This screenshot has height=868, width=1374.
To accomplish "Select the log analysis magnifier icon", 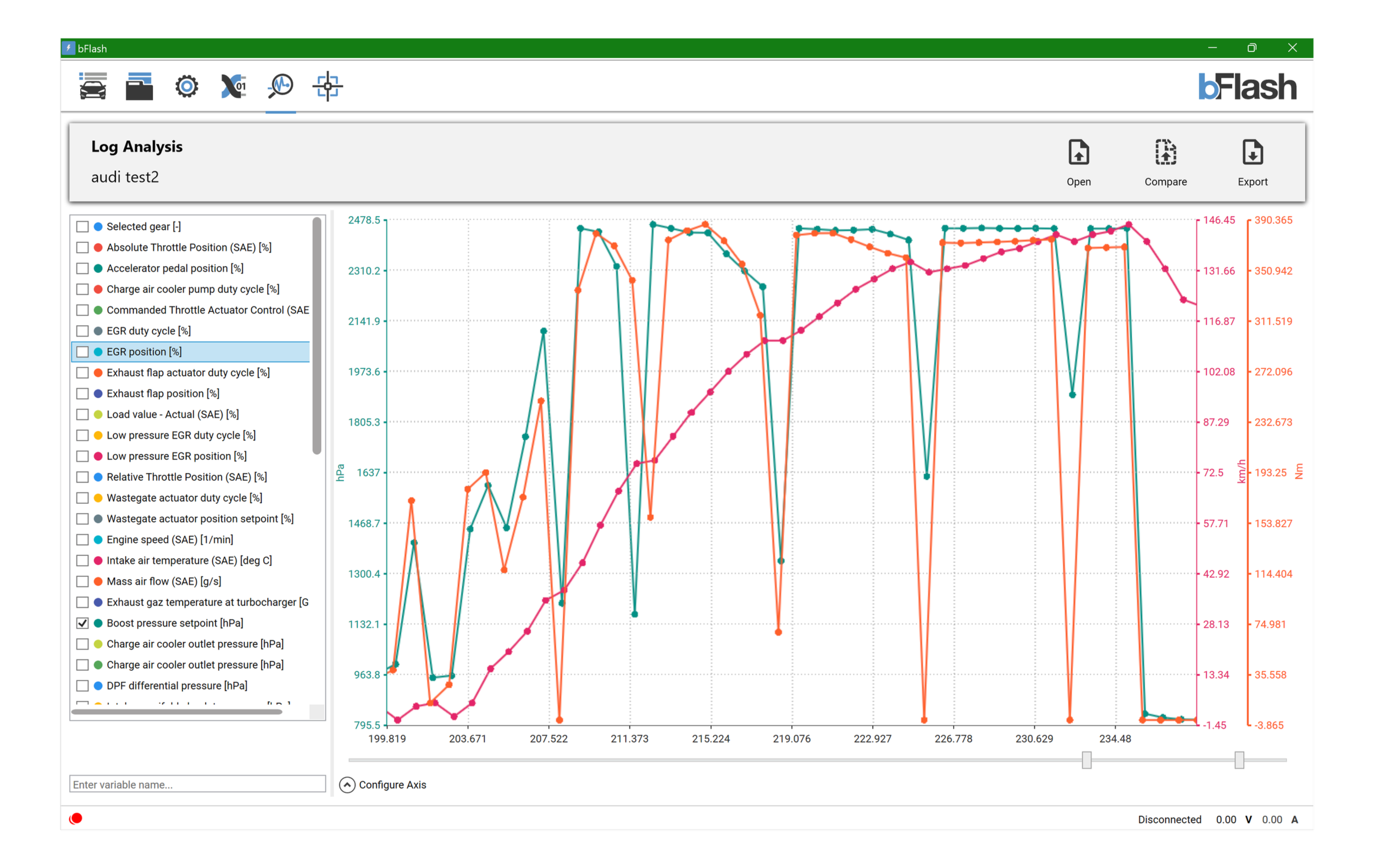I will [280, 87].
